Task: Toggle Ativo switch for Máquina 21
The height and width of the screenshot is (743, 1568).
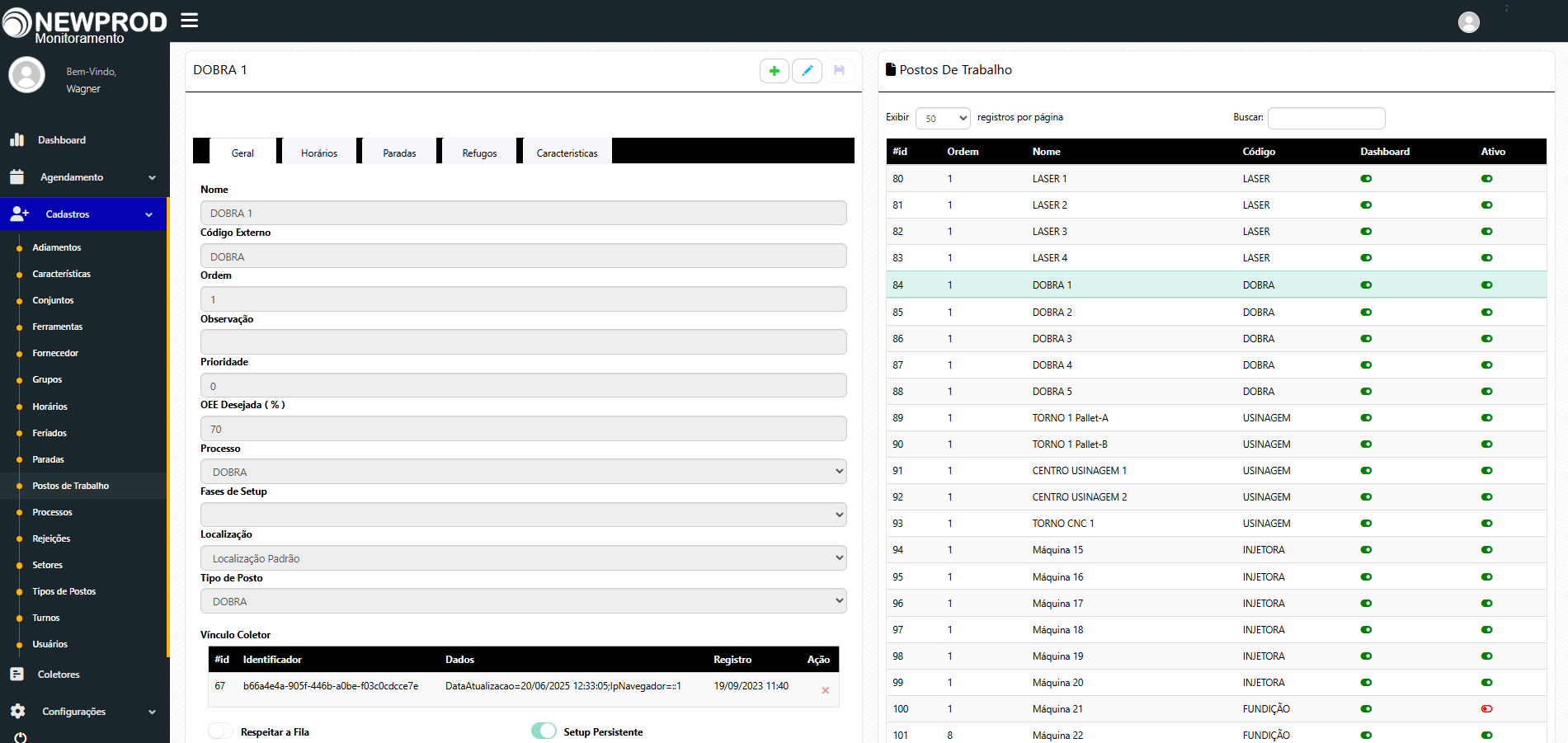Action: pyautogui.click(x=1486, y=709)
